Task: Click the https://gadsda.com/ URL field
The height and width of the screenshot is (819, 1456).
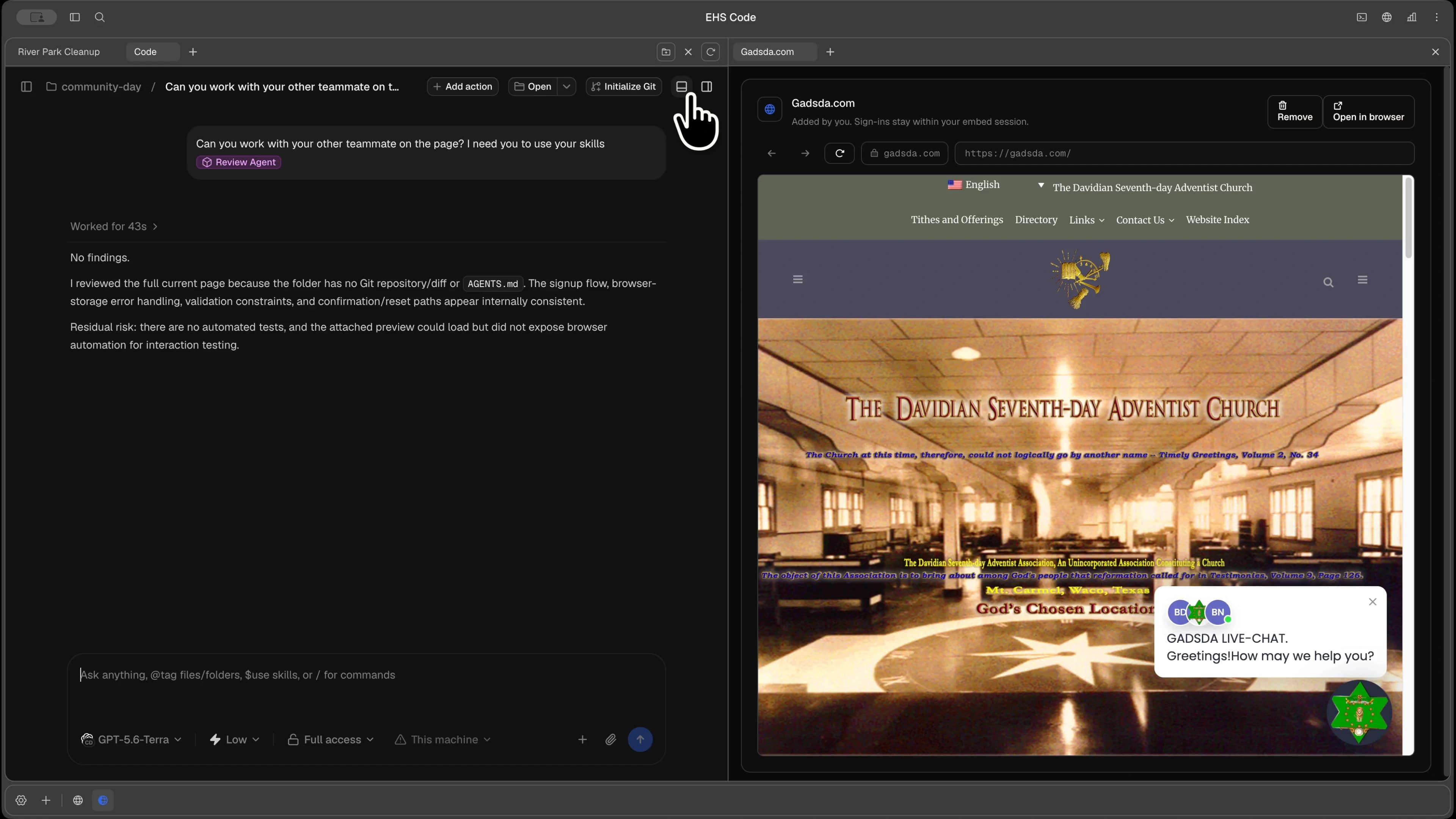Action: coord(1184,153)
